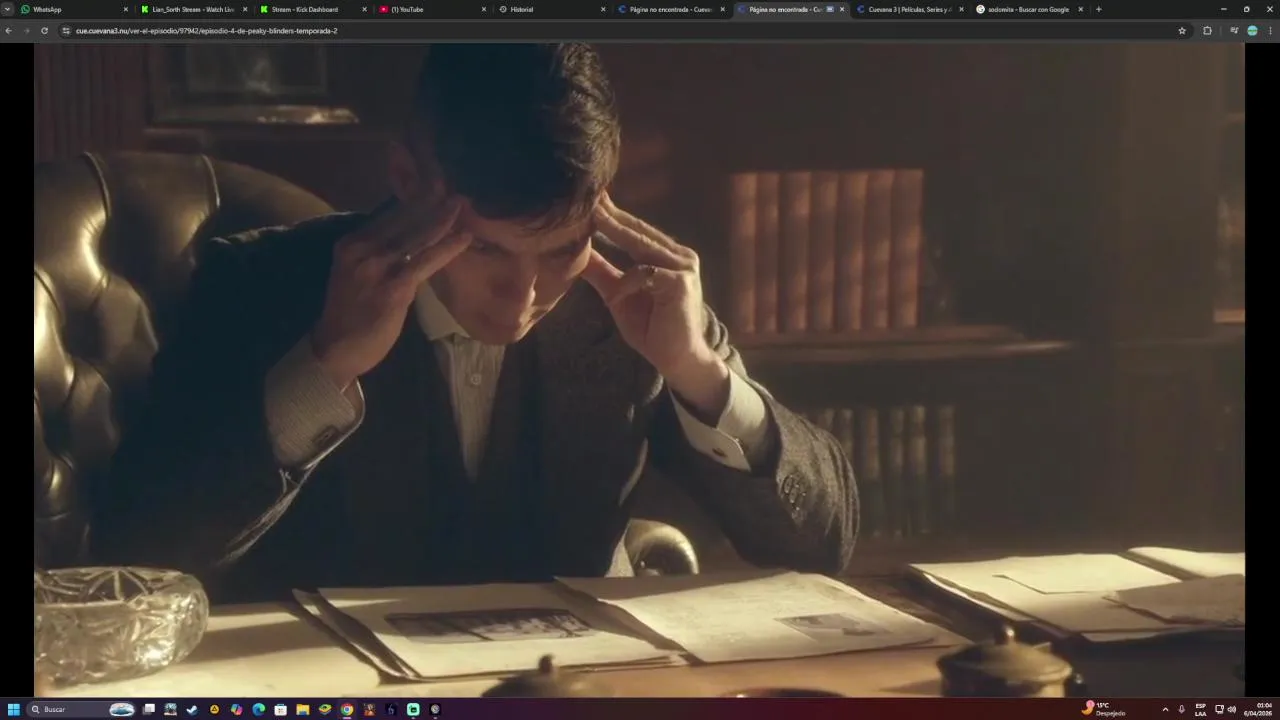
Task: View site information icon in address bar
Action: [66, 31]
